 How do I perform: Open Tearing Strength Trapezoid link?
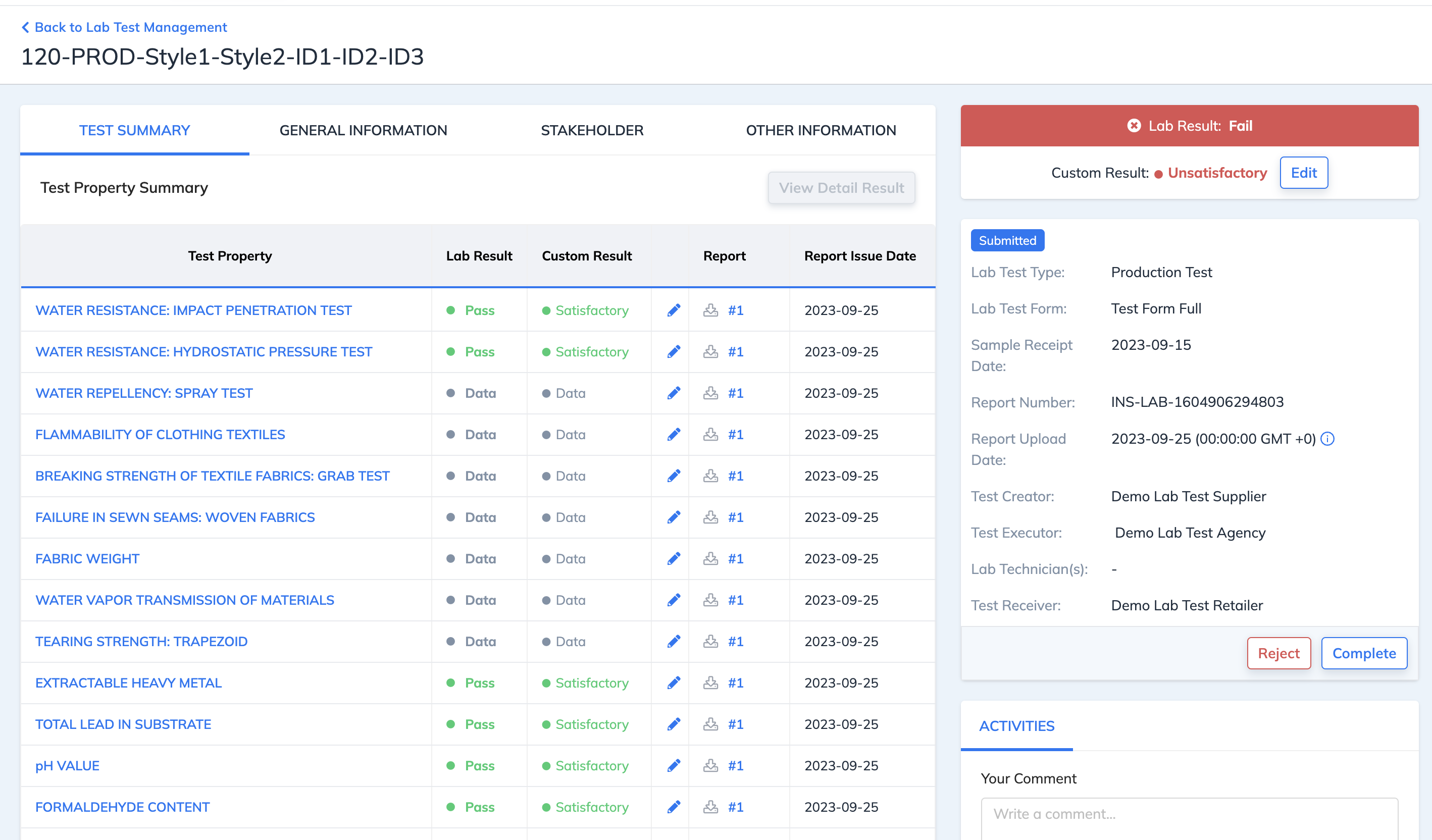(x=141, y=642)
